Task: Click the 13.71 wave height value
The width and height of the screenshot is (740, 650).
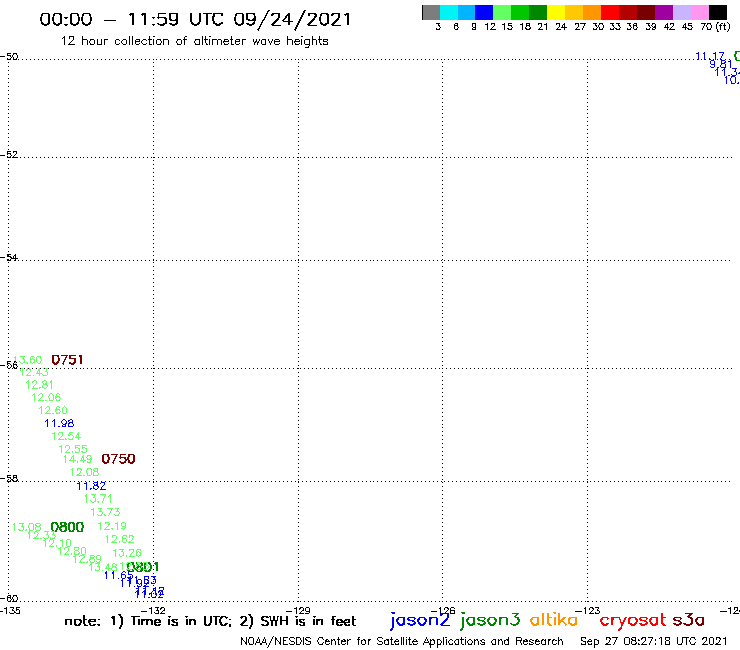Action: click(98, 498)
